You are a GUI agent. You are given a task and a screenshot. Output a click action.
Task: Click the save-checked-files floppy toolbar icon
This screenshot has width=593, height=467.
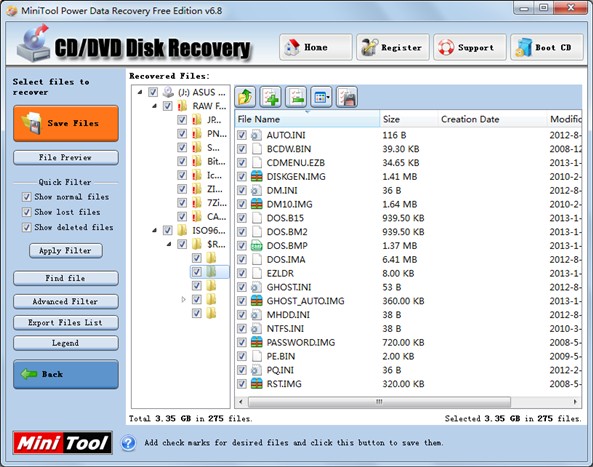[x=347, y=97]
